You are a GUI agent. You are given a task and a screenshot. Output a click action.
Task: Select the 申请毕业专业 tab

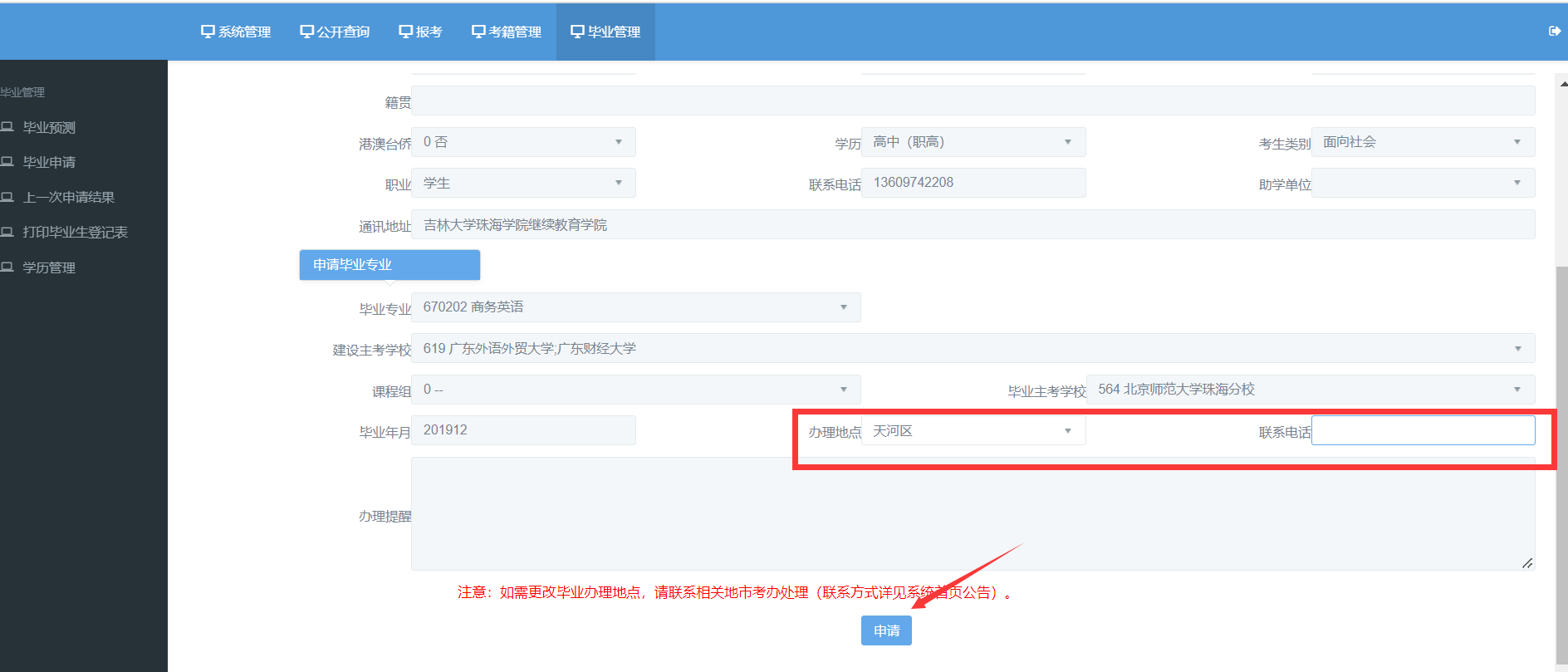[x=390, y=265]
